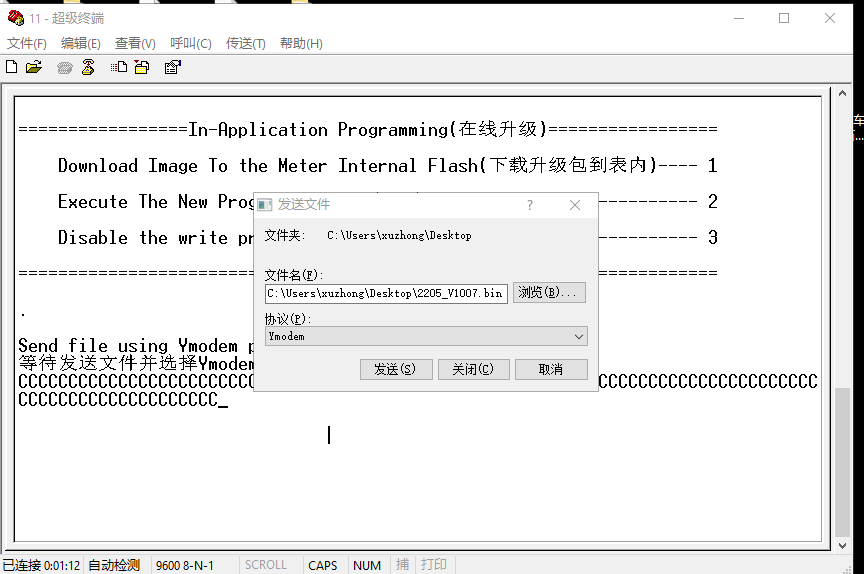The image size is (864, 574).
Task: Open the 帮助(H) menu
Action: tap(301, 43)
